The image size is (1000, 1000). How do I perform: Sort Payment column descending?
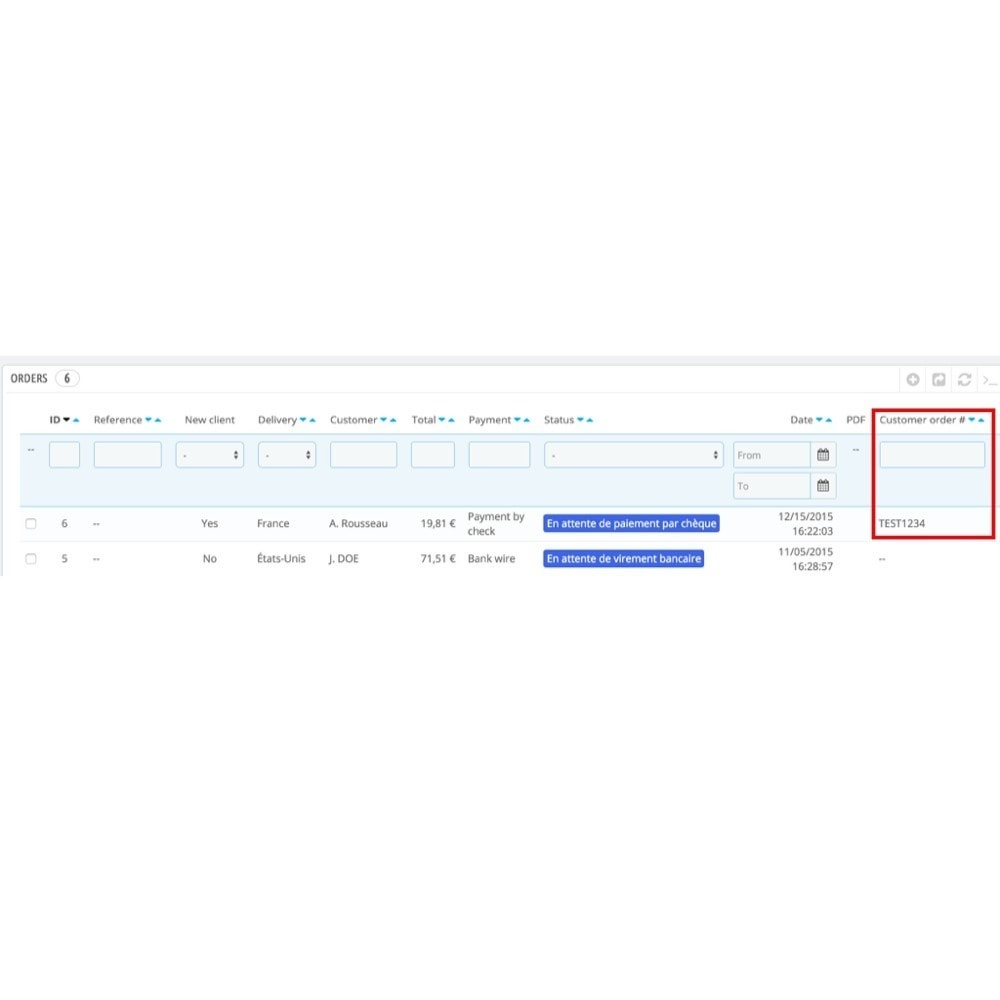coord(517,420)
